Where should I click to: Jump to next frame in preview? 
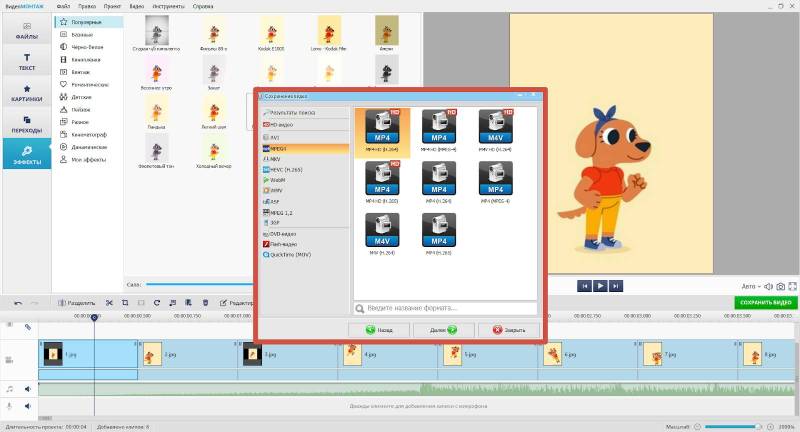point(616,286)
